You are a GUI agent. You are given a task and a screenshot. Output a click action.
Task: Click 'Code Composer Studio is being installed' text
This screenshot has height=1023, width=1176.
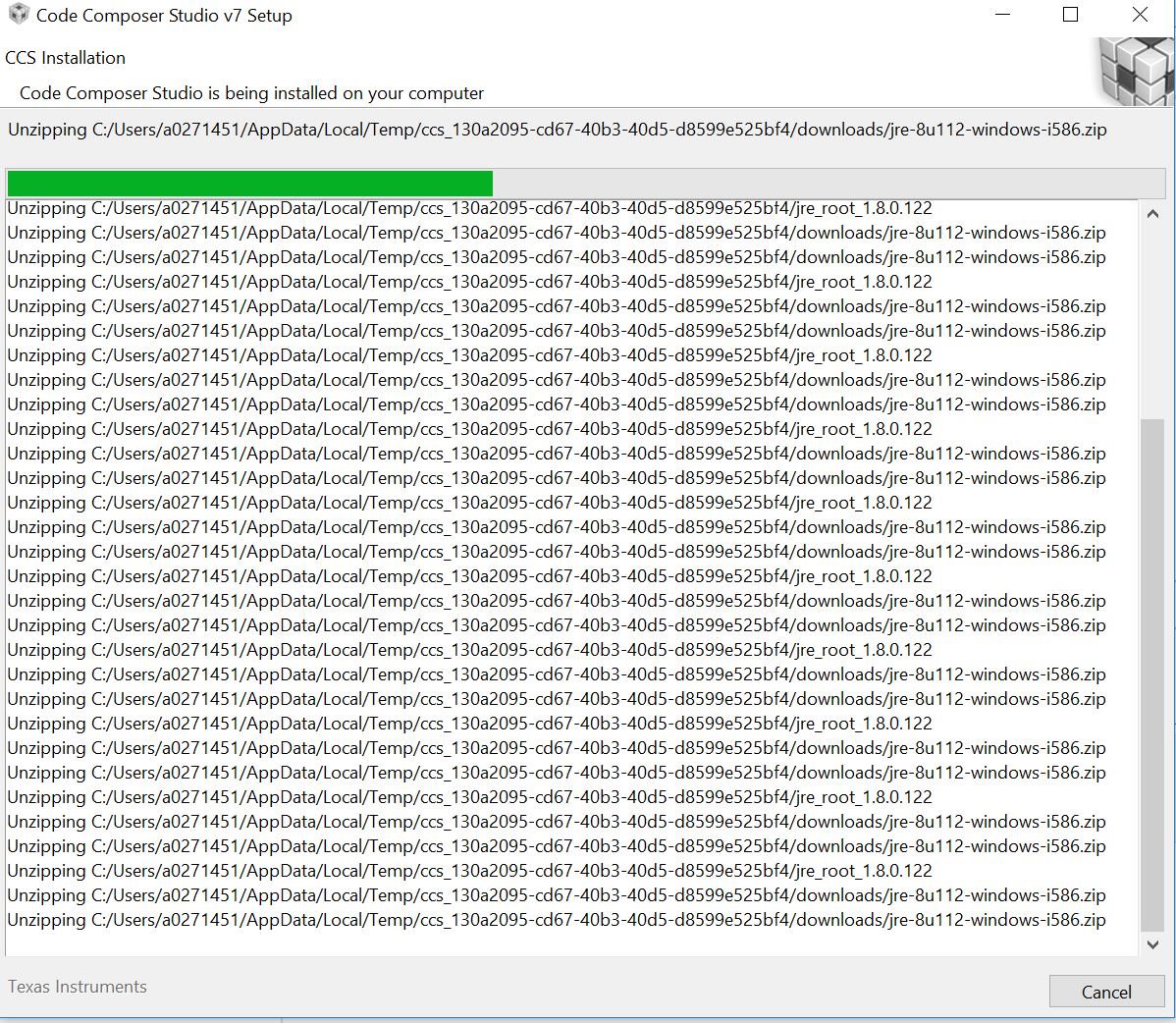pos(251,93)
